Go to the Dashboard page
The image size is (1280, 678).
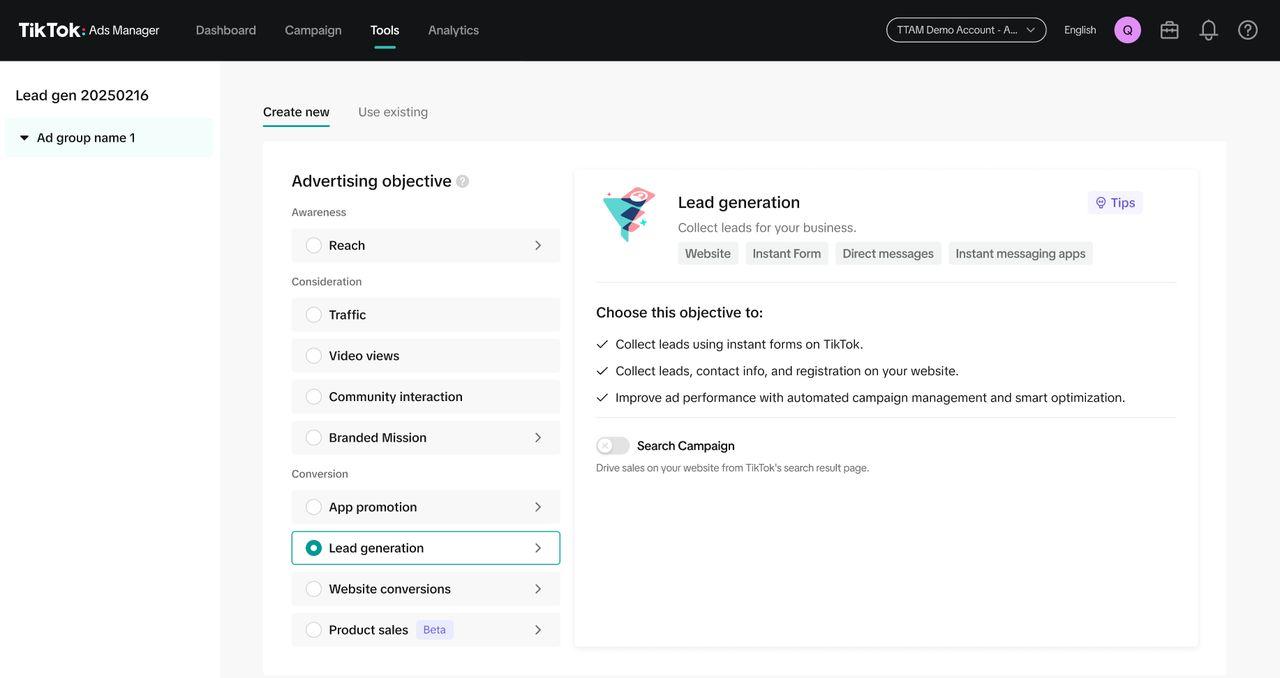[226, 30]
